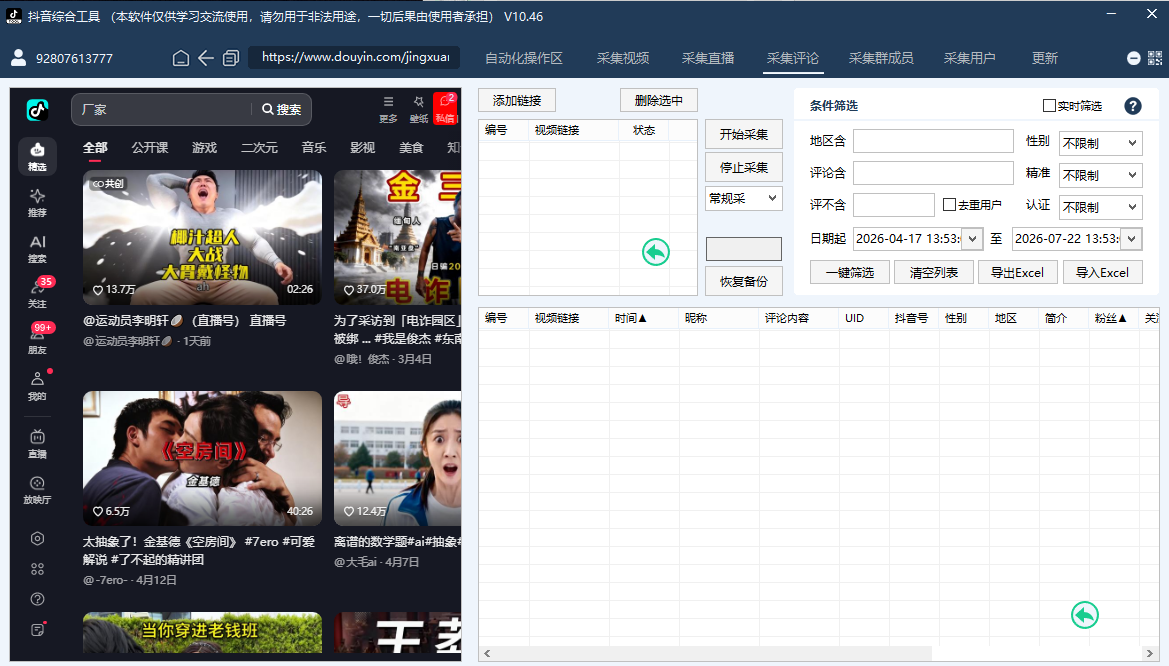Click the 恢复备份 button
1169x666 pixels.
coord(743,281)
